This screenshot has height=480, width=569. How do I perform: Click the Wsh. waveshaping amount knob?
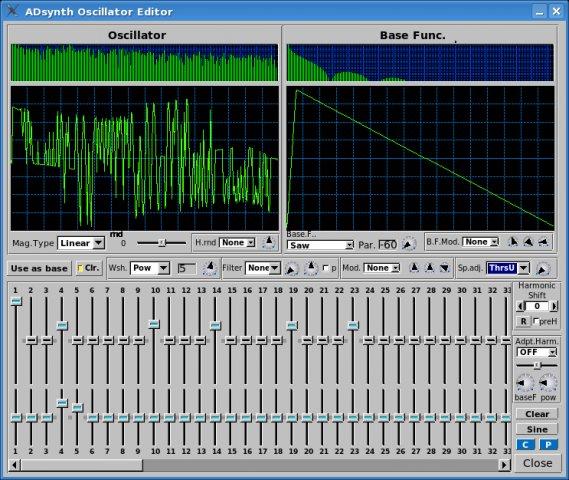210,268
